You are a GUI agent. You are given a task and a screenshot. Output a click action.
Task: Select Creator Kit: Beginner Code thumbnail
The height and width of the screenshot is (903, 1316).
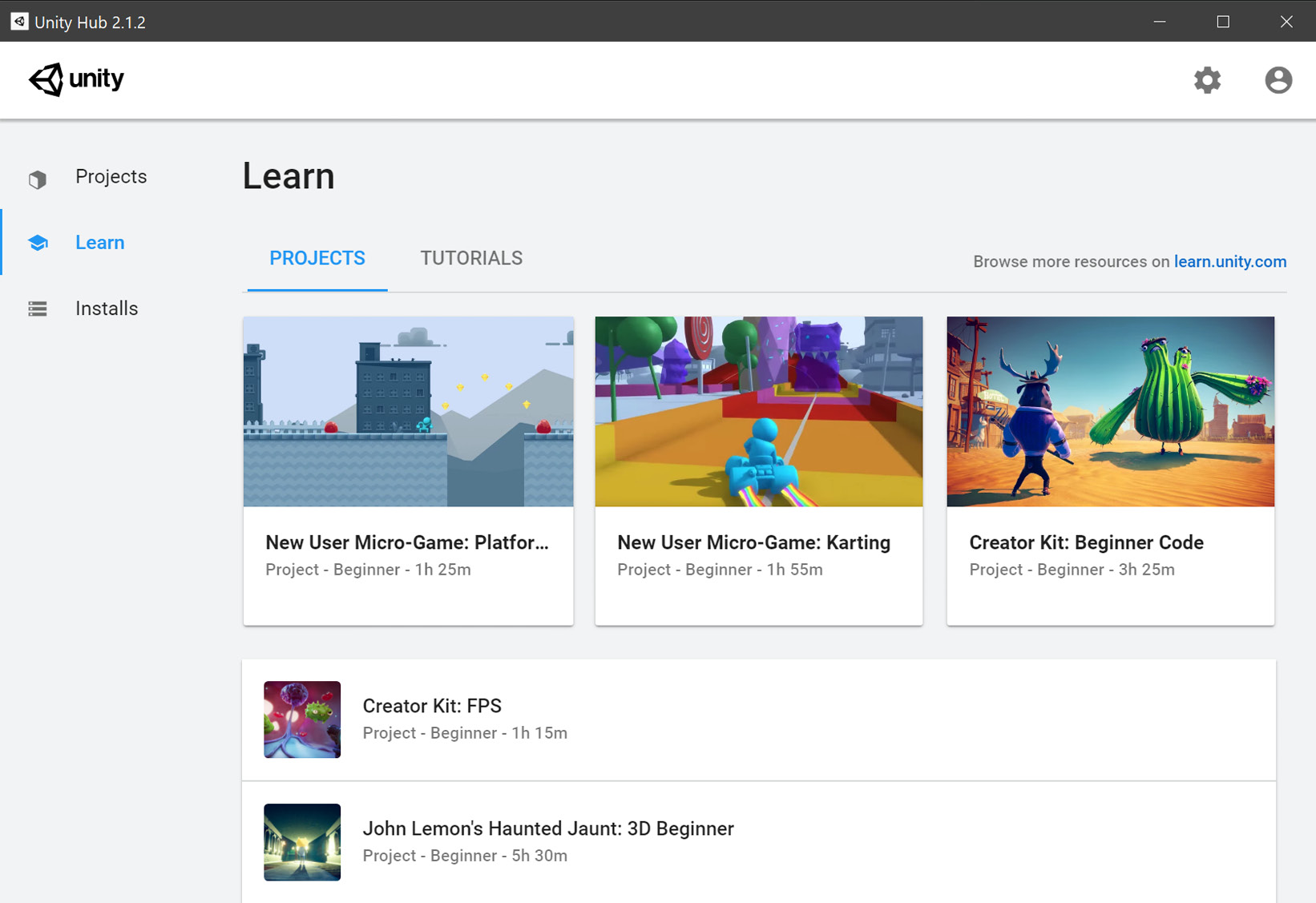(x=1110, y=411)
